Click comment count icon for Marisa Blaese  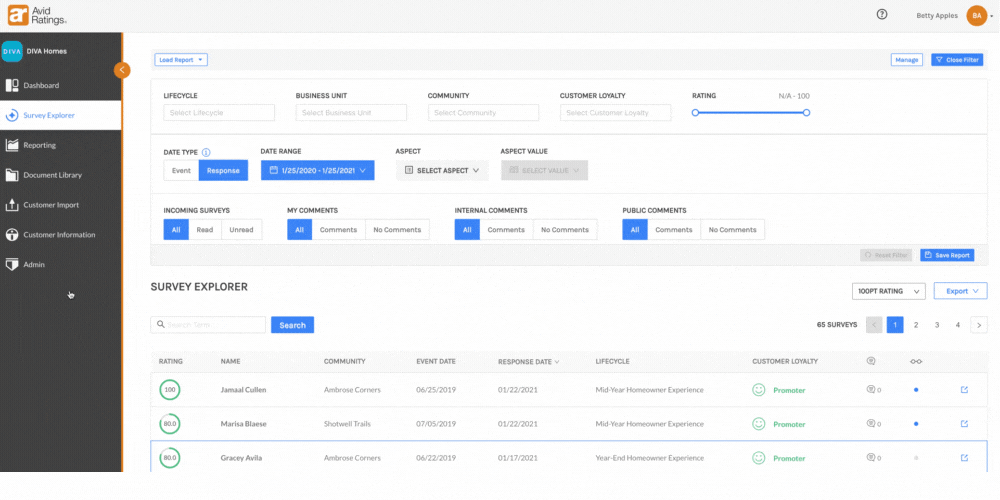click(873, 423)
